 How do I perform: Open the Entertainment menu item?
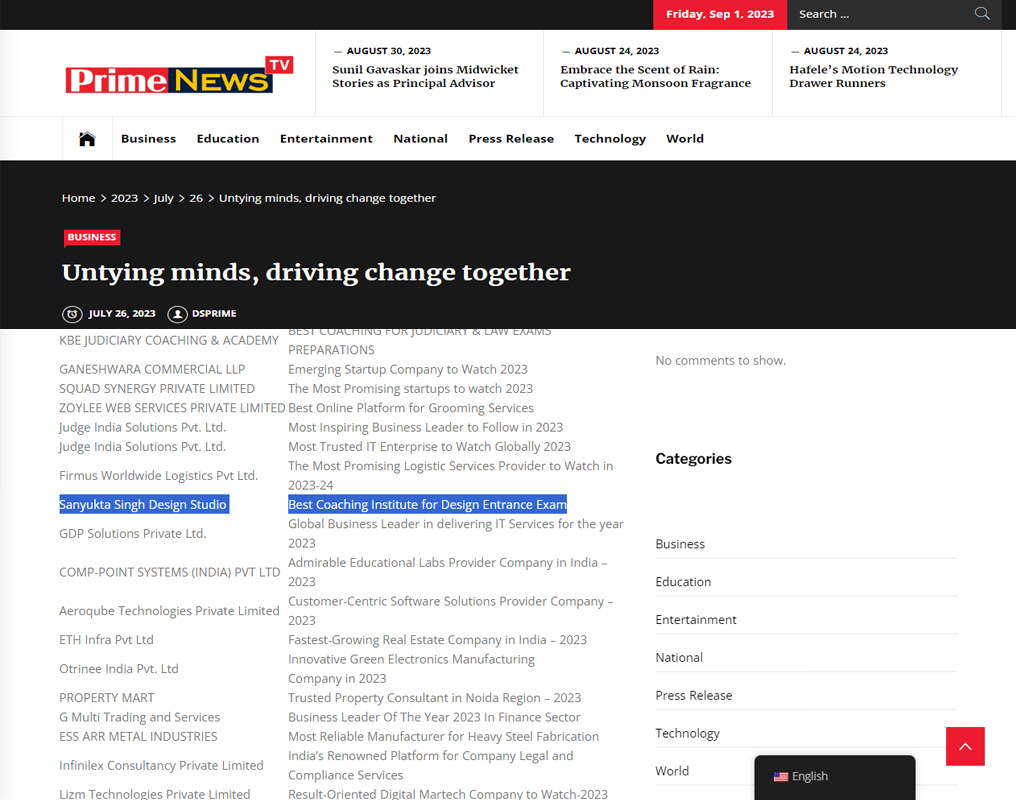coord(326,139)
